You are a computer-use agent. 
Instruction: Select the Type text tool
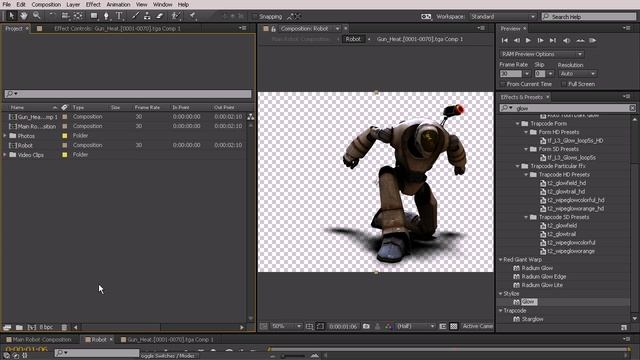click(119, 16)
